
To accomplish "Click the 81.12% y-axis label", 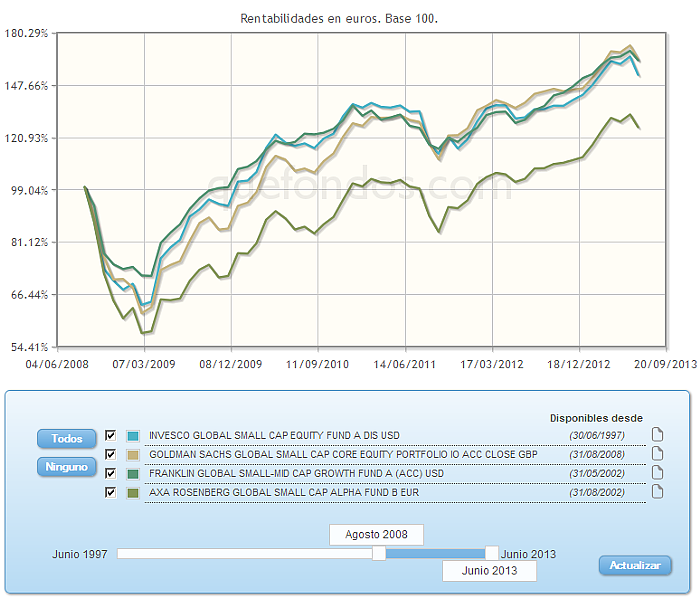I will click(29, 242).
